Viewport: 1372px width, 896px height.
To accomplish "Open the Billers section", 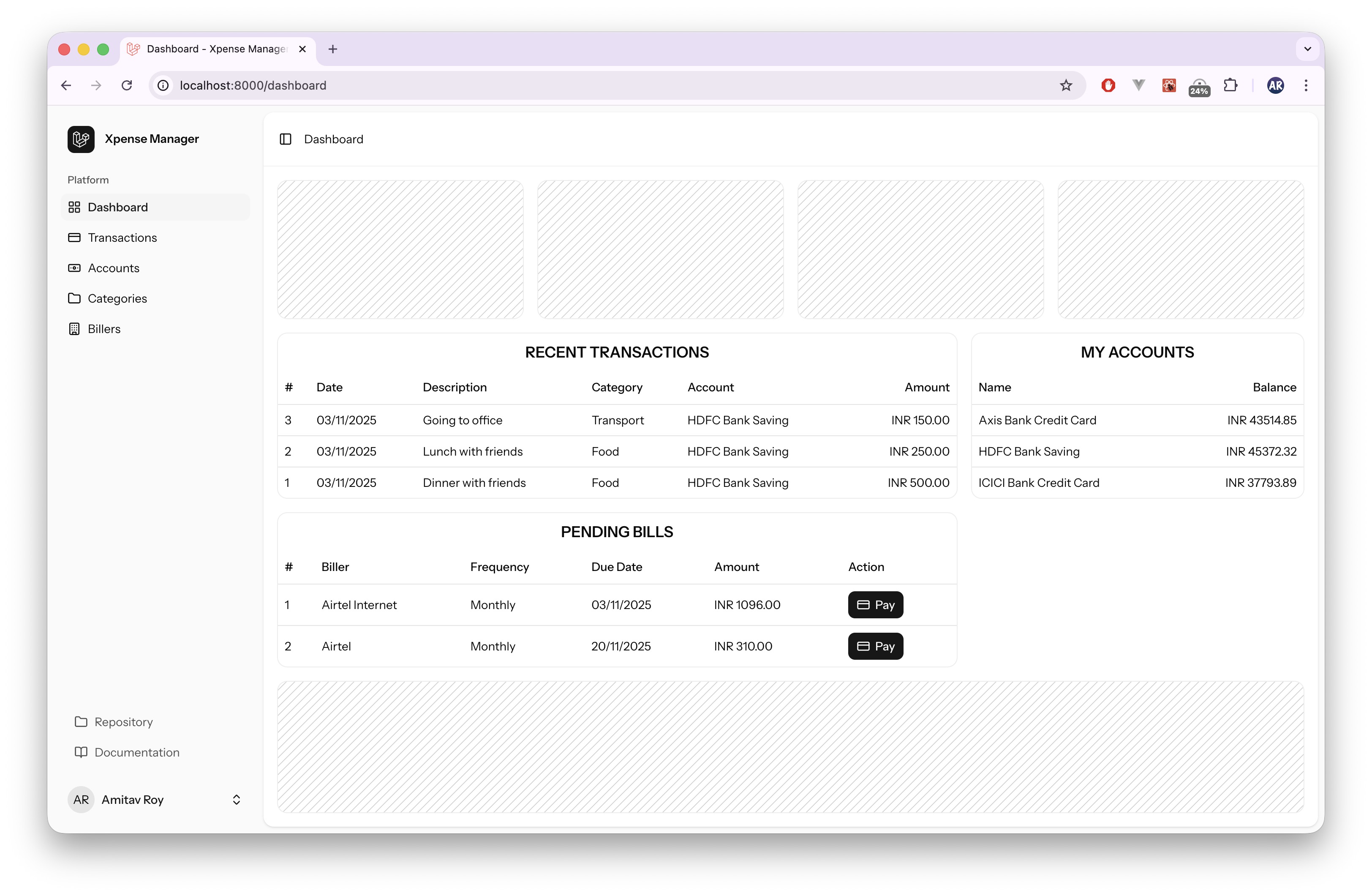I will coord(104,329).
